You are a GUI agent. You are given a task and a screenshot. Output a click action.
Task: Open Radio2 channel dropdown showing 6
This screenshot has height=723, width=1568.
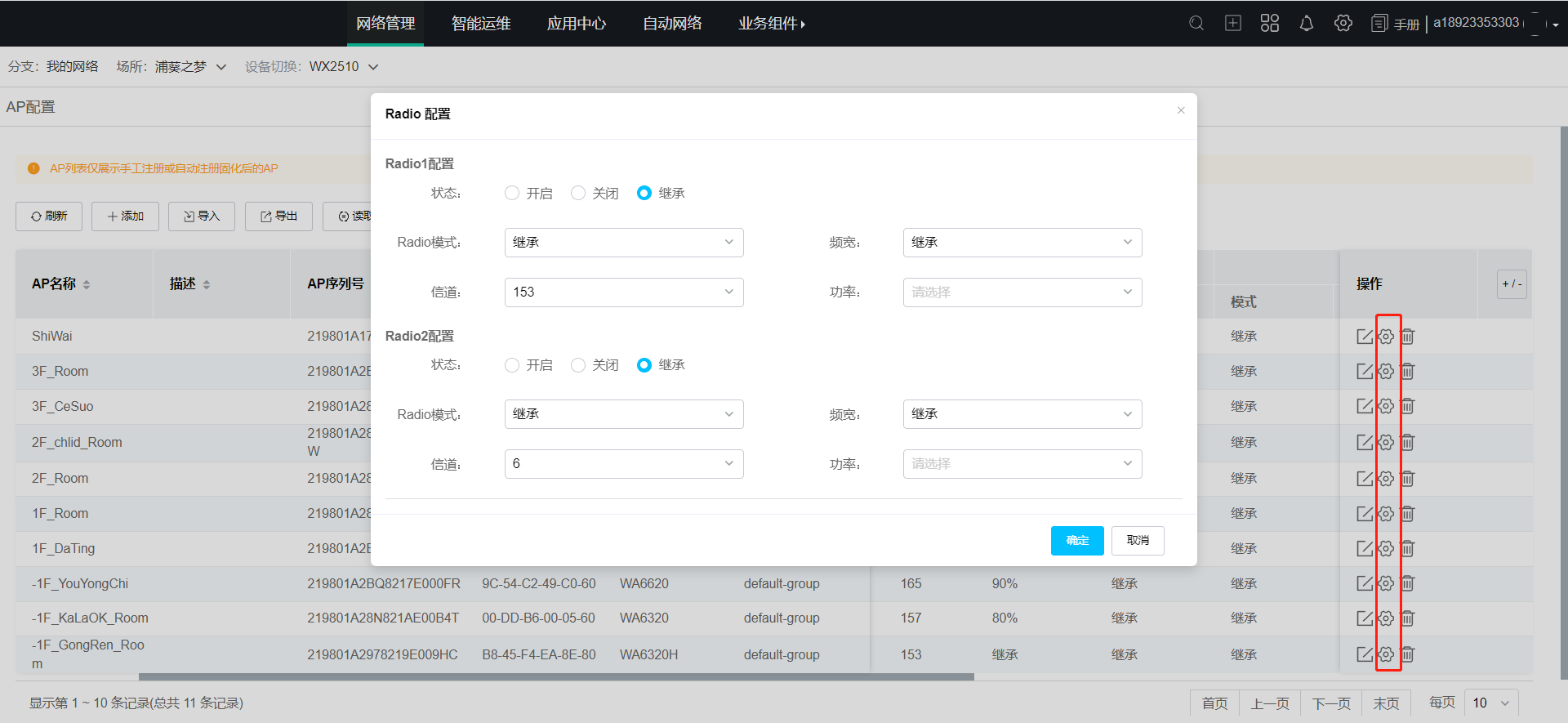click(x=623, y=464)
